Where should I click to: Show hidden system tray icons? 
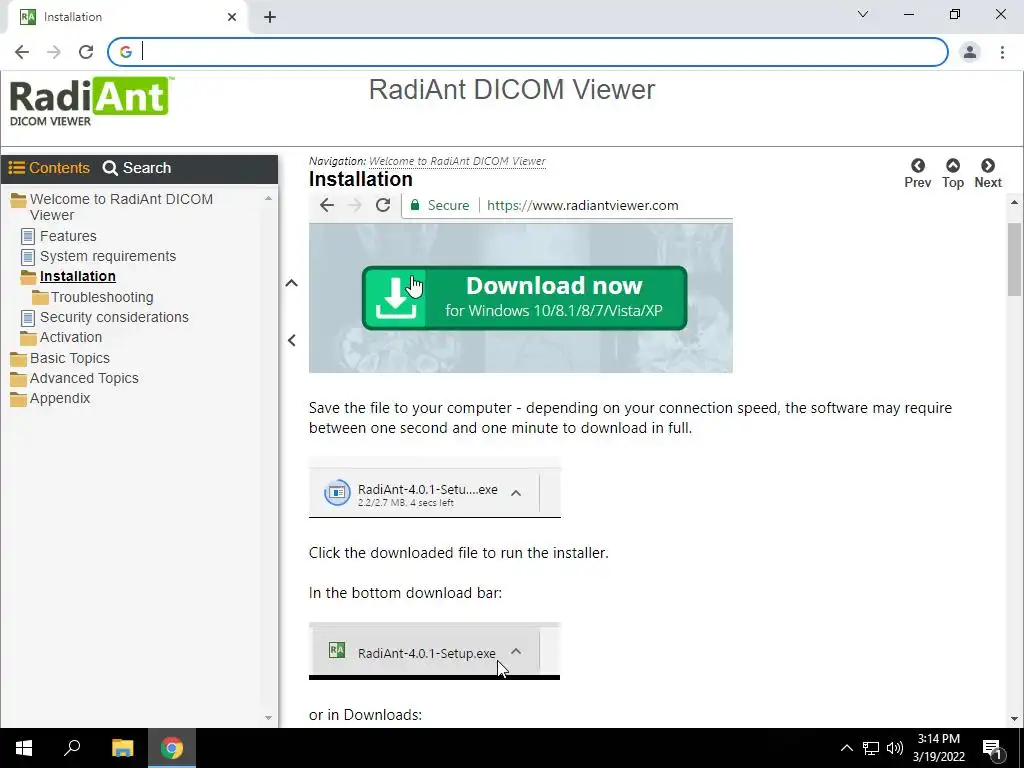tap(846, 748)
